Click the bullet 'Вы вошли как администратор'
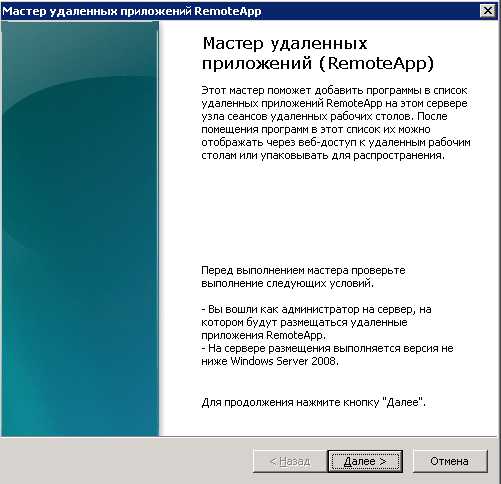501x484 pixels. click(316, 309)
